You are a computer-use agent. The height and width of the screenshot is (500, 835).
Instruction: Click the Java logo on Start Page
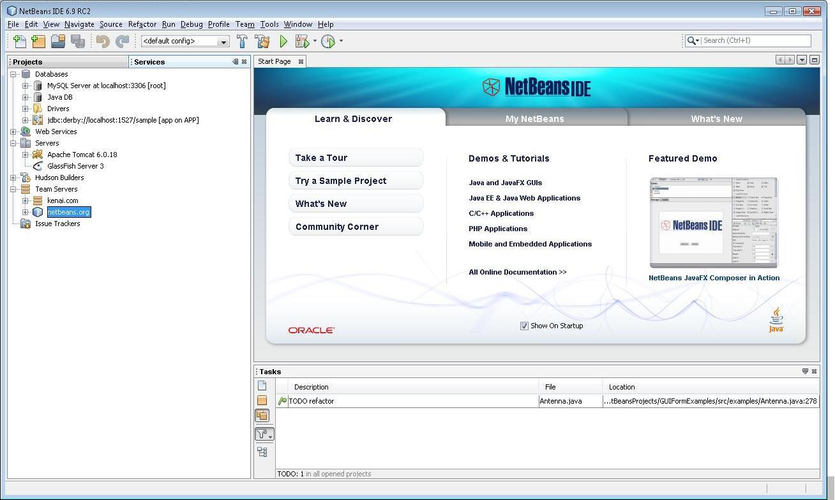point(776,319)
